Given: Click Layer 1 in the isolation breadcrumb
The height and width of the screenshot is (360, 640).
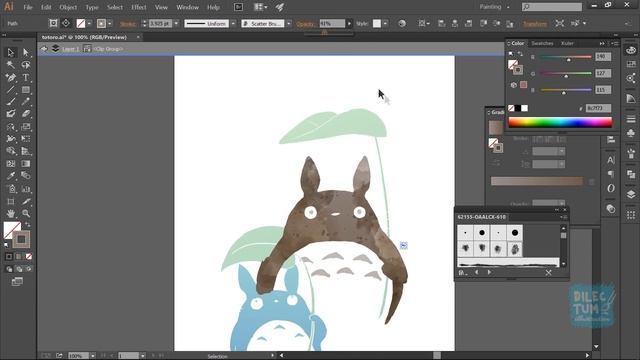Looking at the screenshot, I should (70, 49).
